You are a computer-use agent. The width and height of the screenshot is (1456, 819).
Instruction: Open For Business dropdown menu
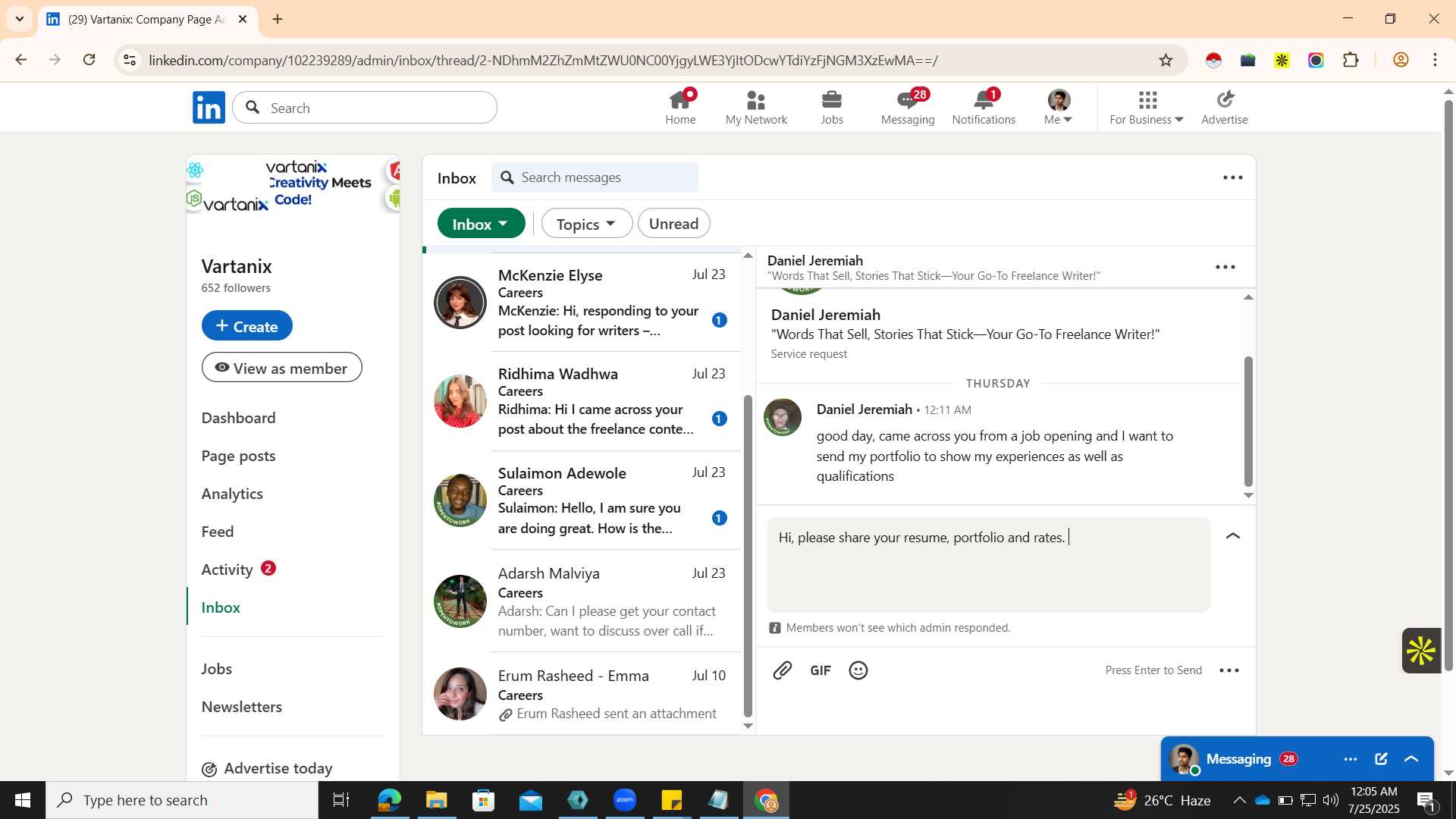[1147, 107]
